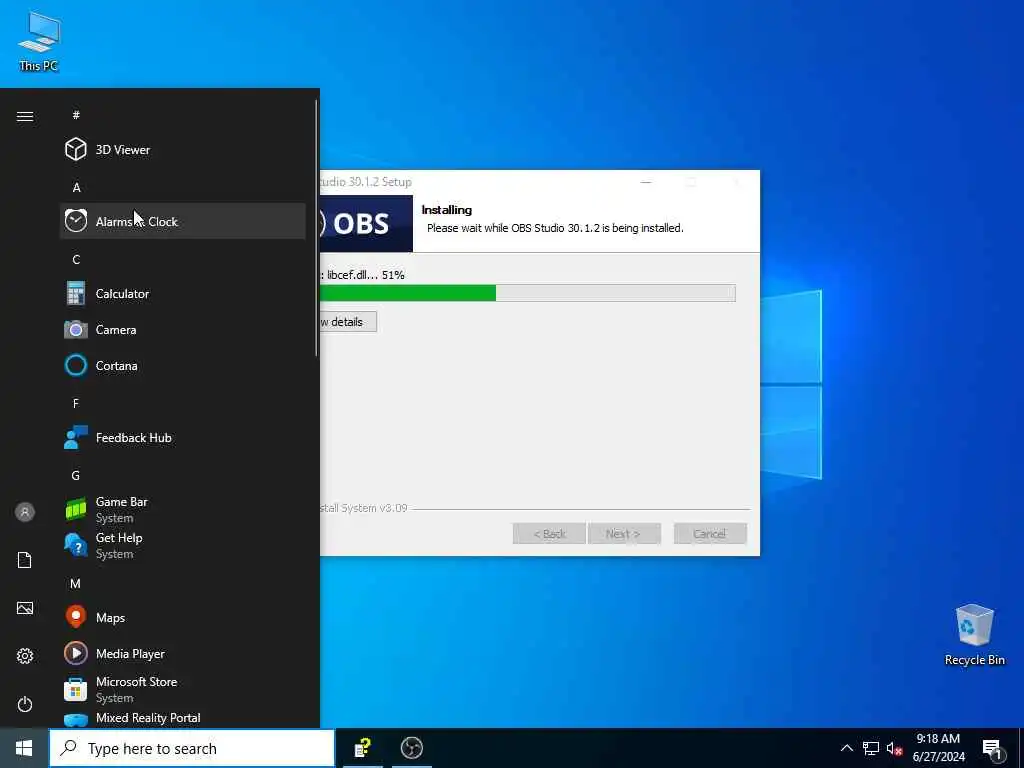The image size is (1024, 768).
Task: Open Mixed Reality Portal
Action: pos(182,718)
